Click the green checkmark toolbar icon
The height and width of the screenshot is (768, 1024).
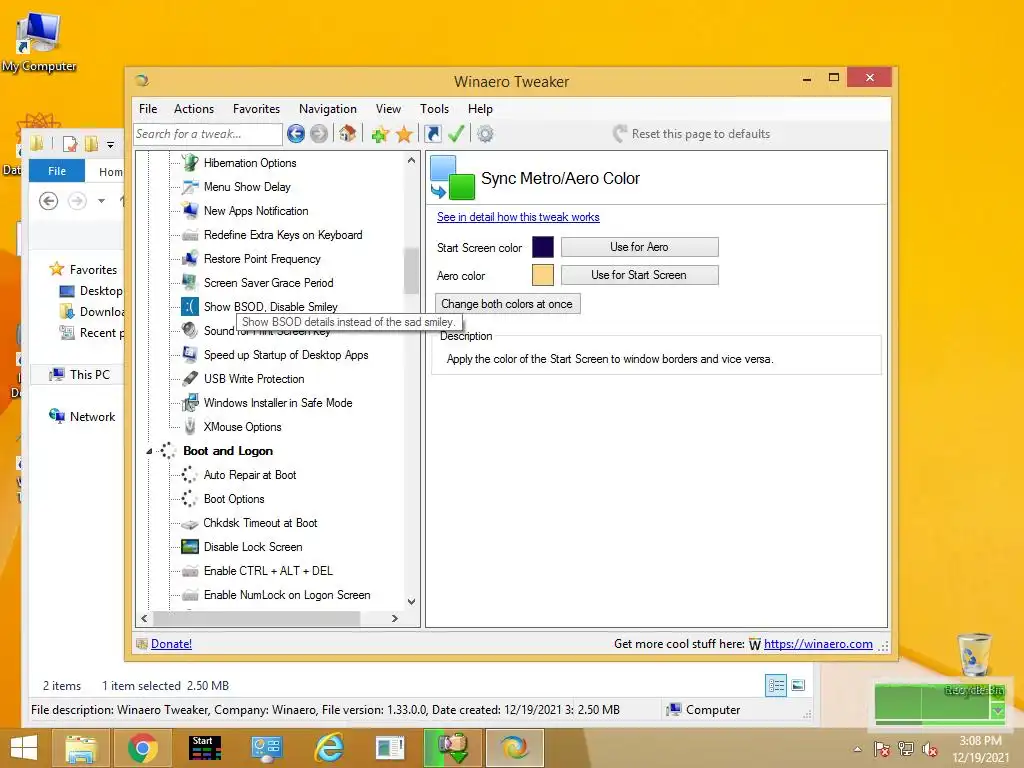coord(456,134)
